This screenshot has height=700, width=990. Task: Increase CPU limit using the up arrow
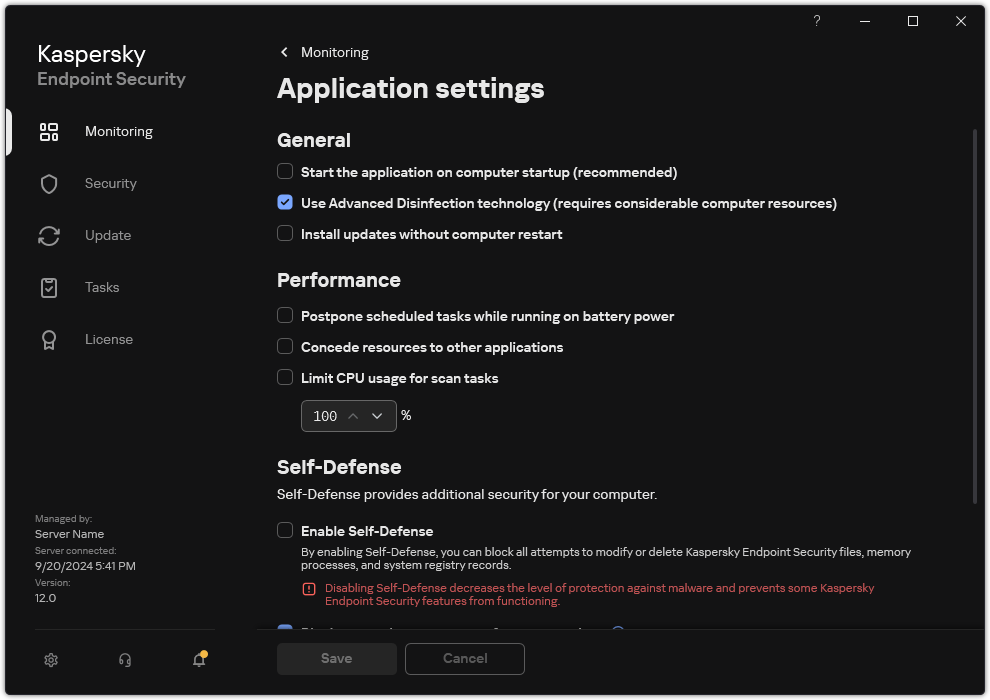[352, 416]
